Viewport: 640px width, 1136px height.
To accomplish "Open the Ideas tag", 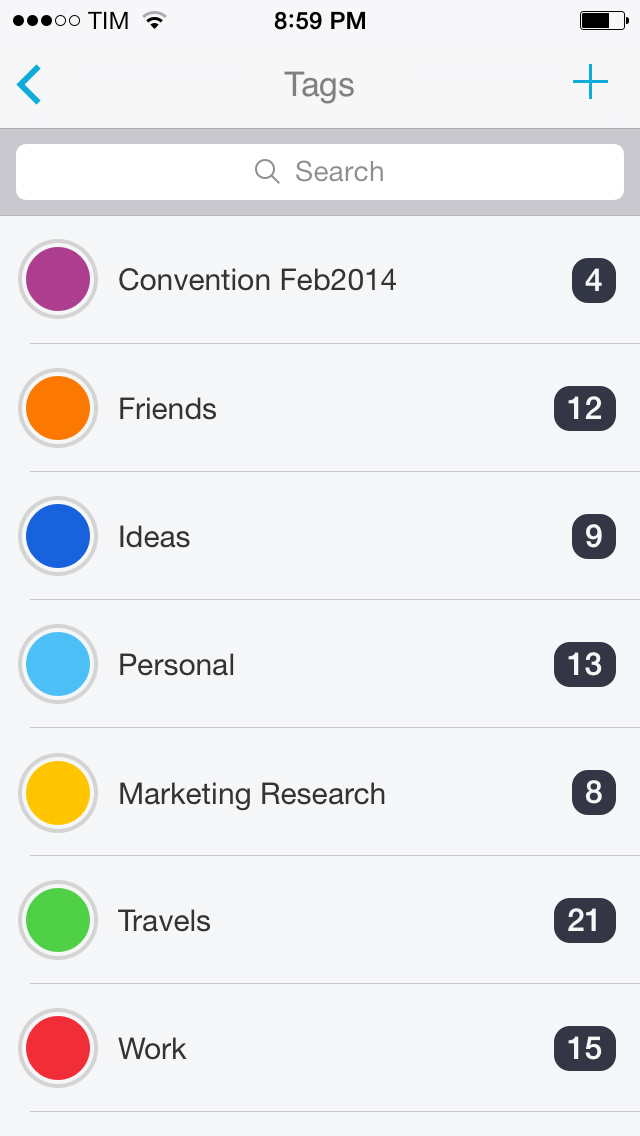I will pos(154,537).
